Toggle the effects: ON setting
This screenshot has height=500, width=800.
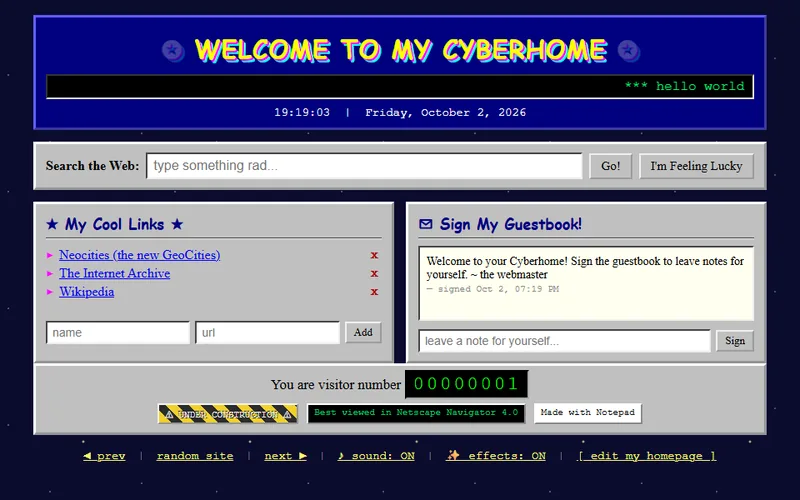496,456
